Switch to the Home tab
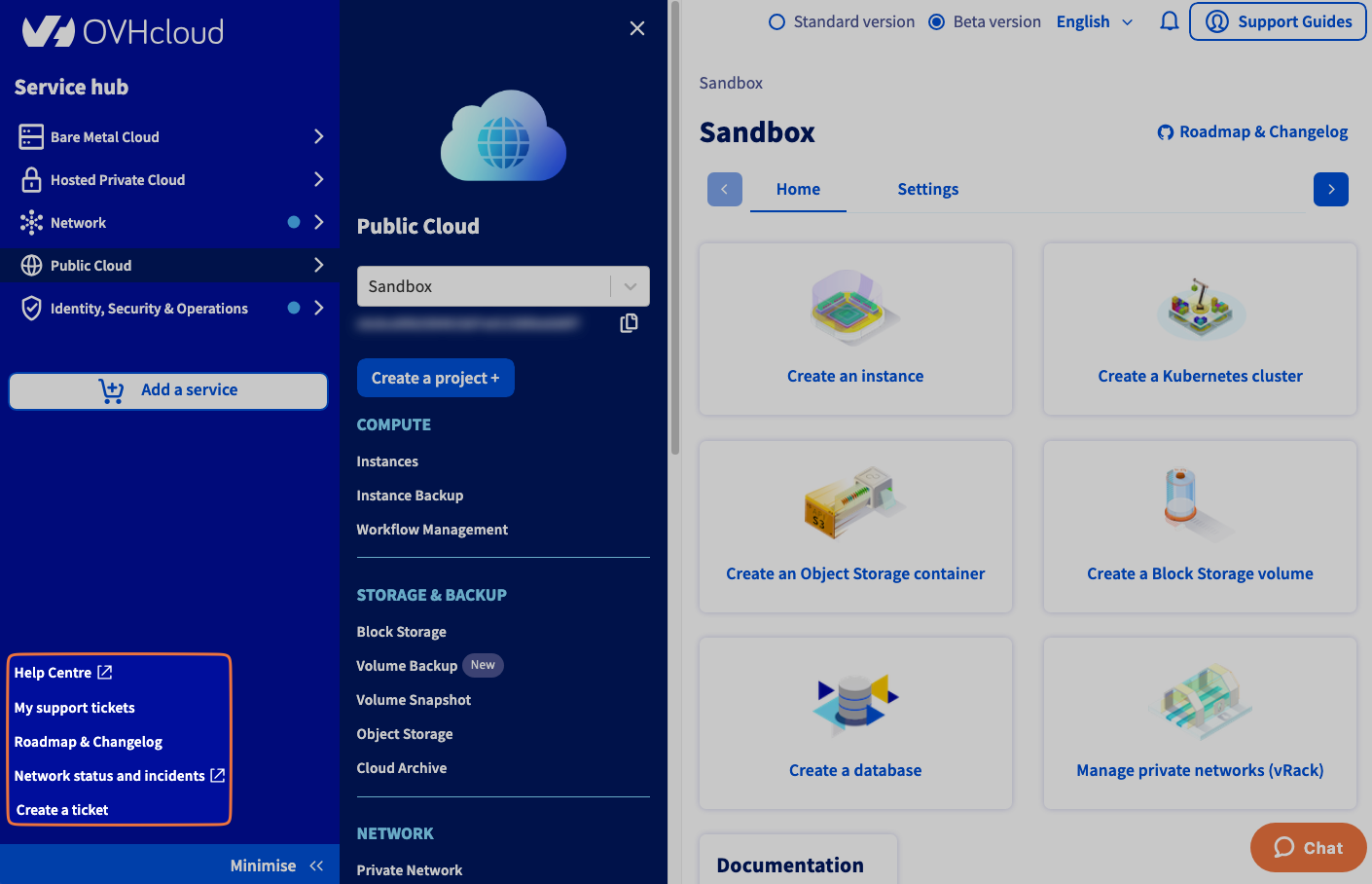The image size is (1372, 884). click(798, 189)
